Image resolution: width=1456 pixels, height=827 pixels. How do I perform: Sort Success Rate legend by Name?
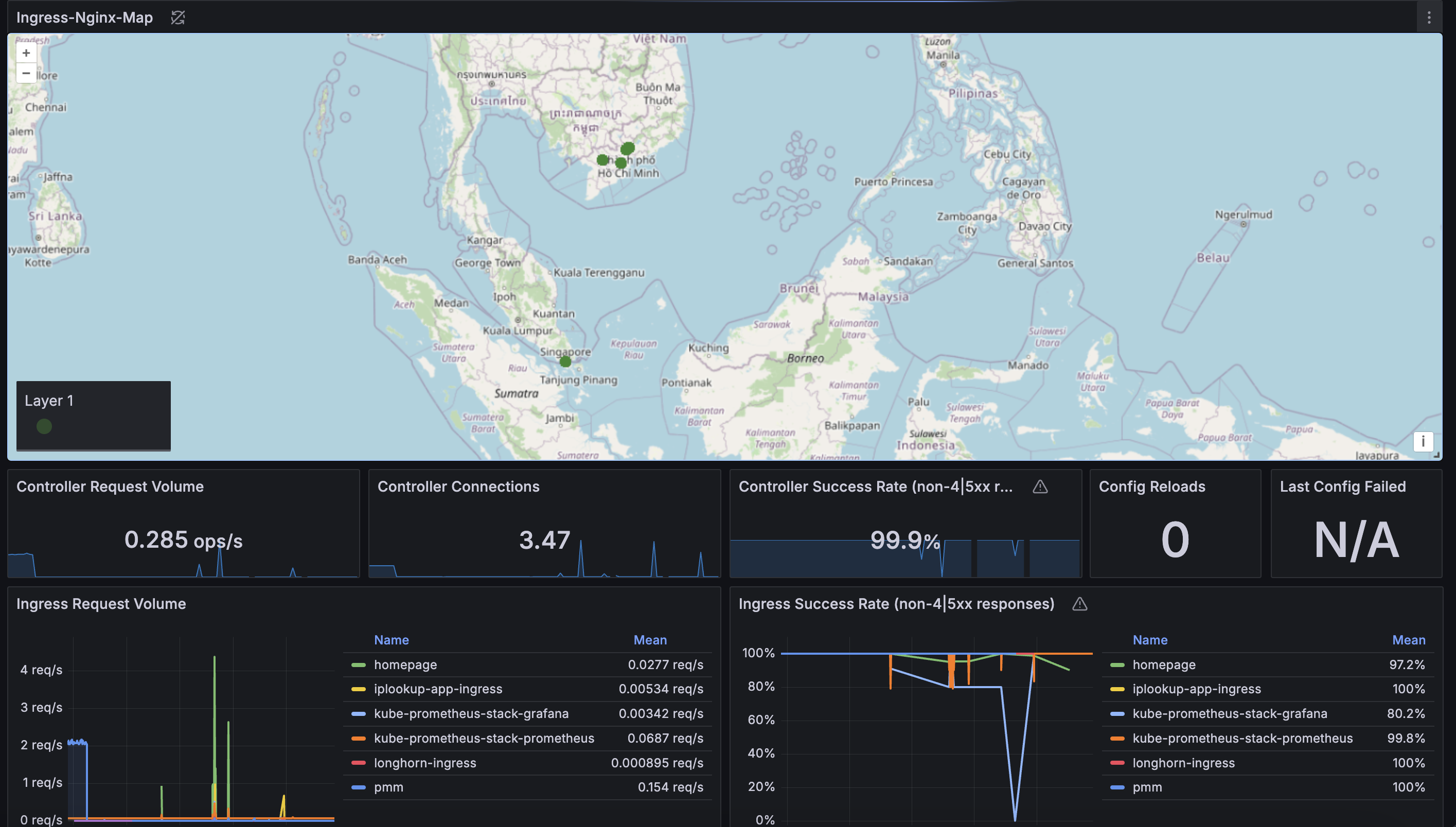(x=1150, y=640)
